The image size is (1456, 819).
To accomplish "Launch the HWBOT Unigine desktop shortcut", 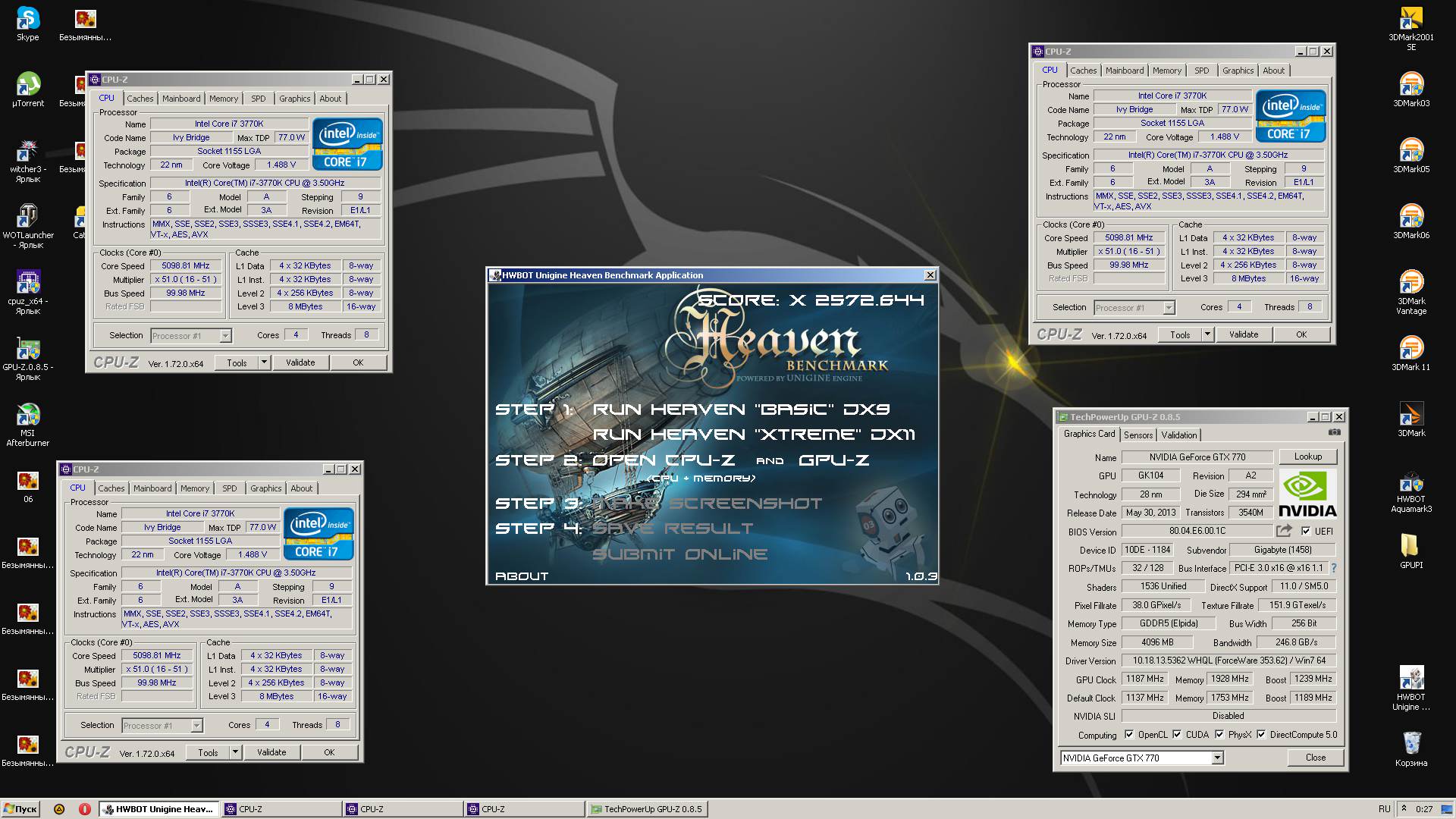I will (1410, 688).
